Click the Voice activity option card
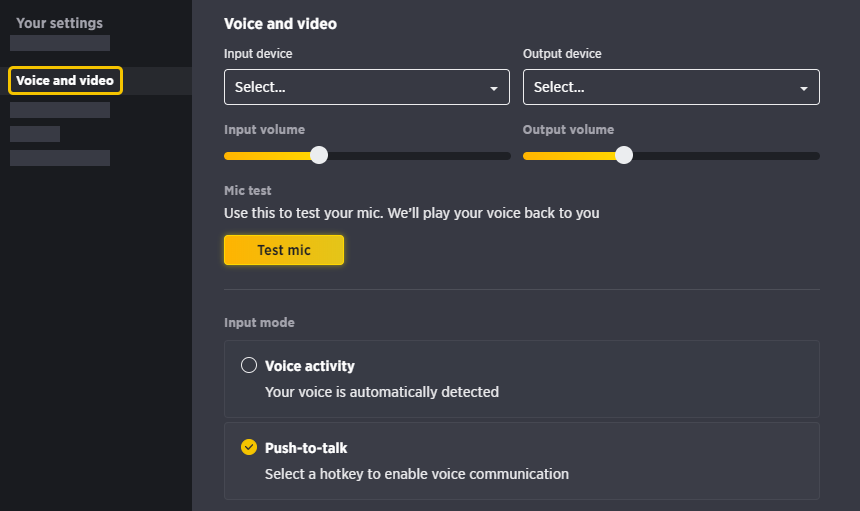860x511 pixels. [x=522, y=379]
